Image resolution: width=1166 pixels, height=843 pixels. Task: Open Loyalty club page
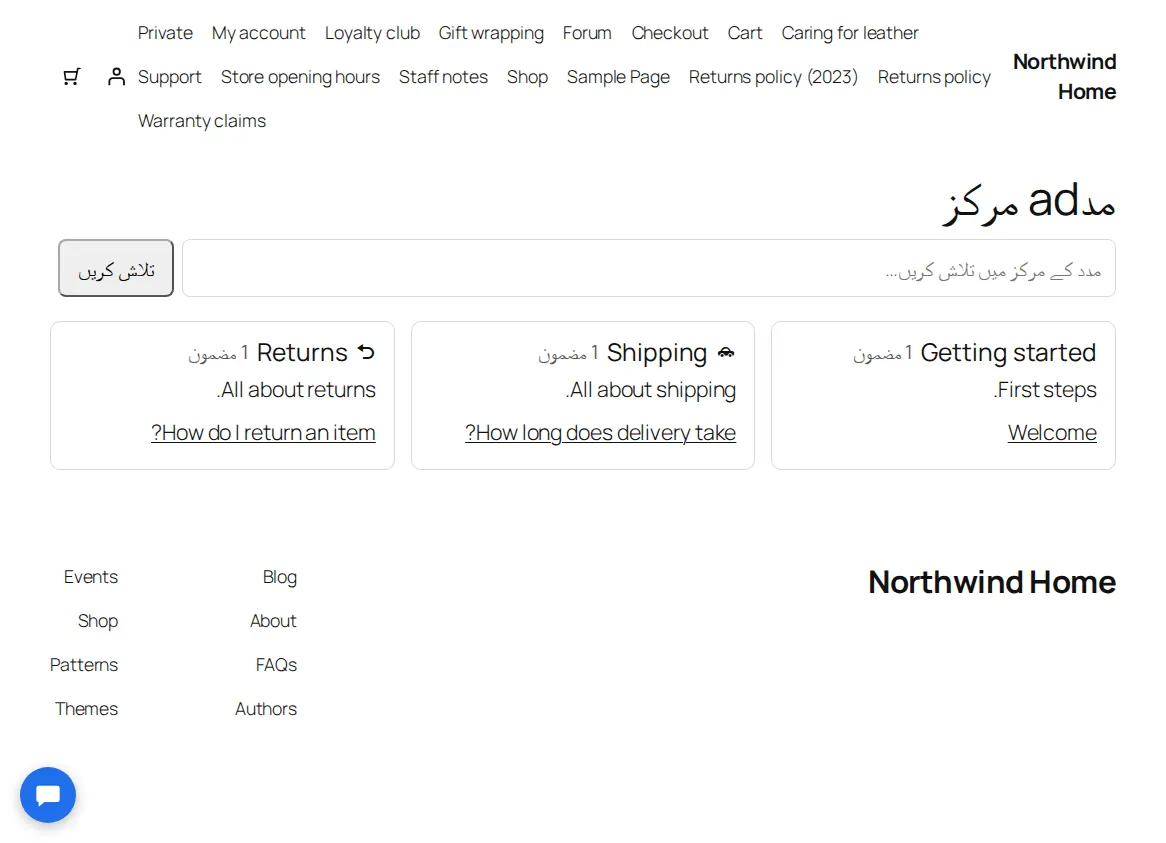[373, 33]
